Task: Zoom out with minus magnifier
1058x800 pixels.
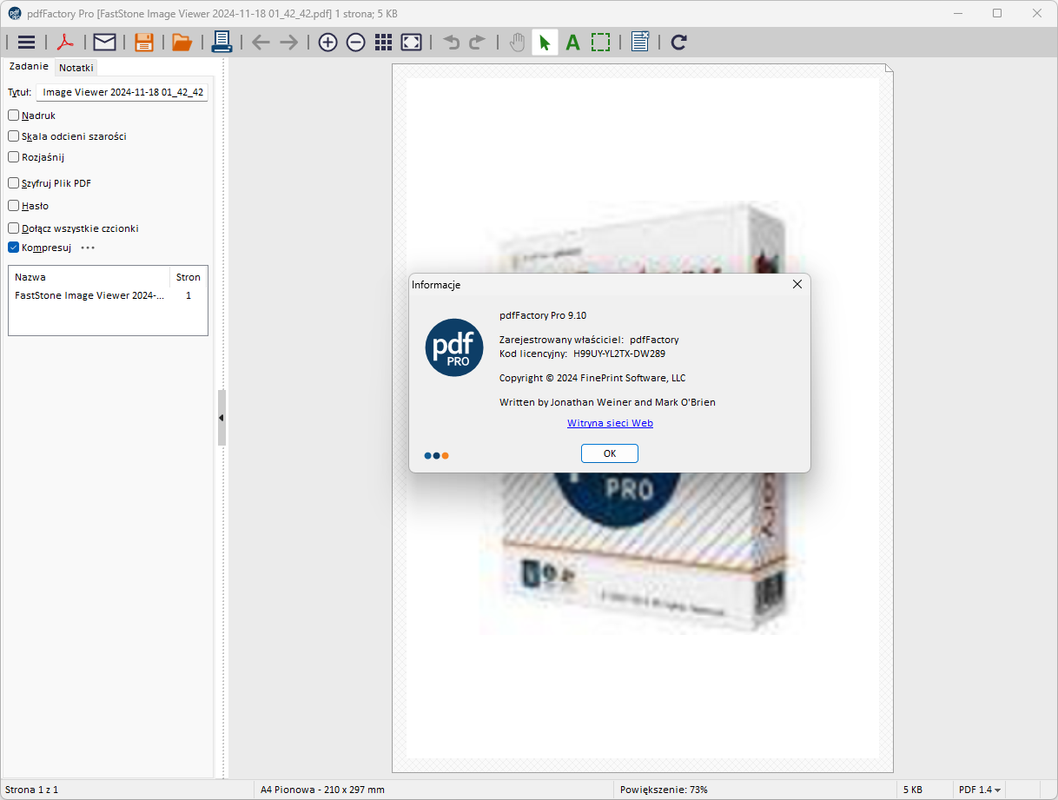Action: (x=356, y=42)
